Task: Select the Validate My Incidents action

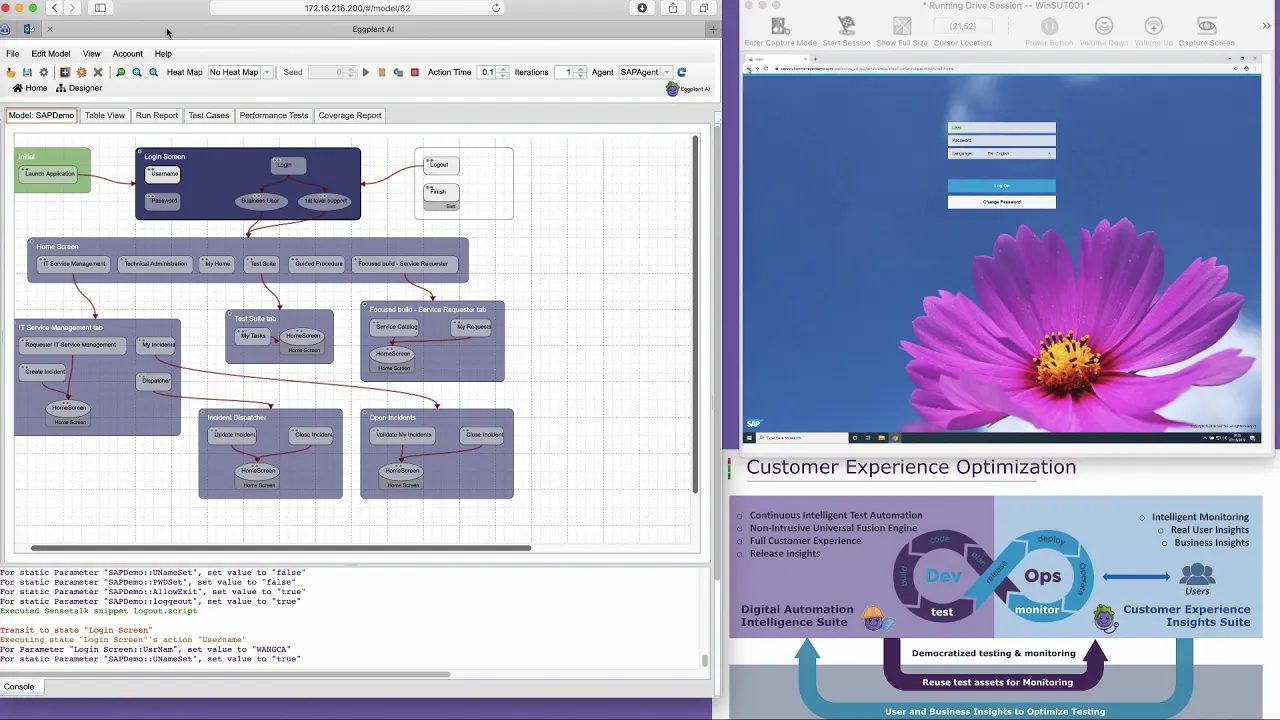Action: pyautogui.click(x=404, y=435)
